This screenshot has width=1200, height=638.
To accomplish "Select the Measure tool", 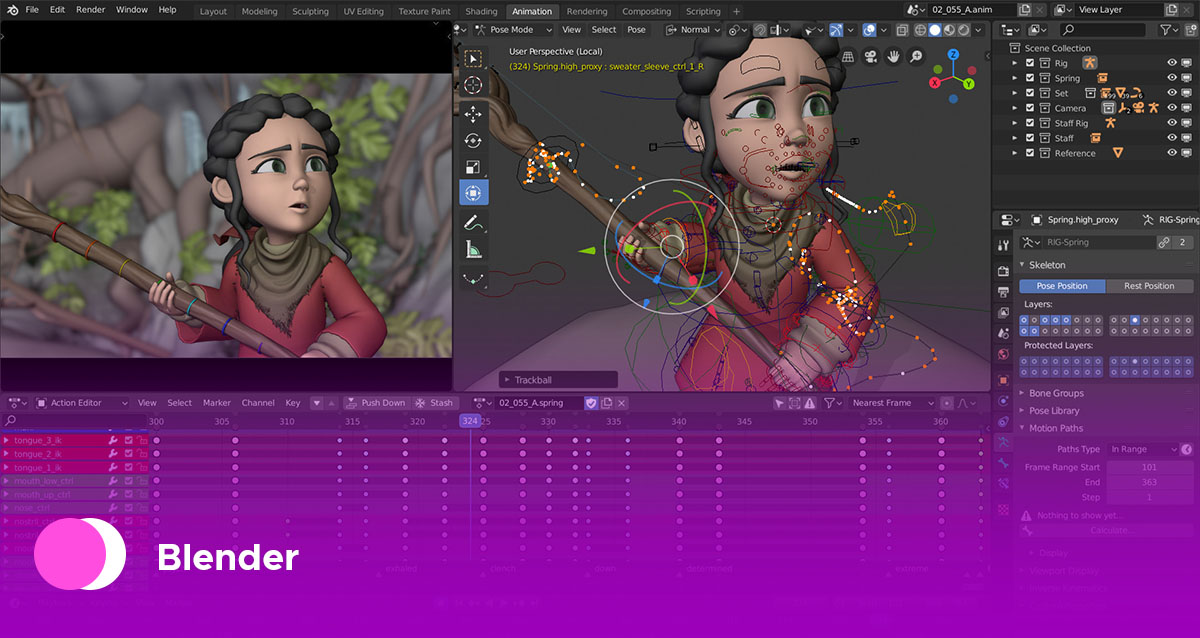I will point(474,250).
